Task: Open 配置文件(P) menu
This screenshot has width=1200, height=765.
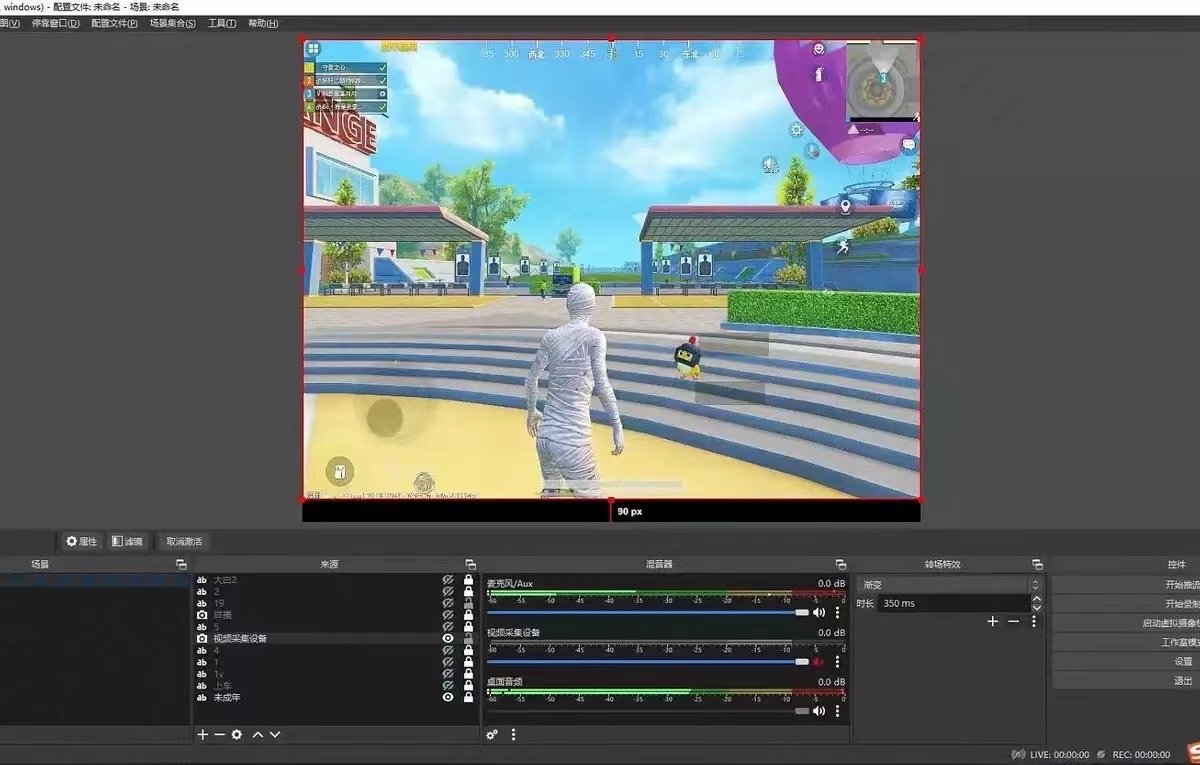Action: [x=114, y=23]
